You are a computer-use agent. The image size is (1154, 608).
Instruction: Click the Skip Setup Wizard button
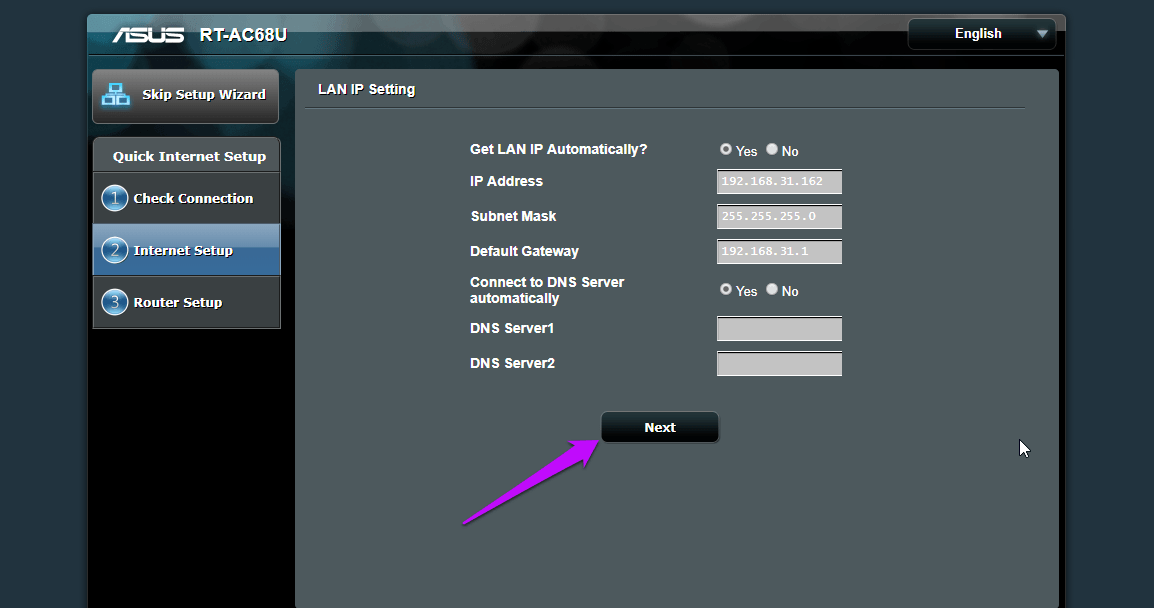click(x=185, y=96)
